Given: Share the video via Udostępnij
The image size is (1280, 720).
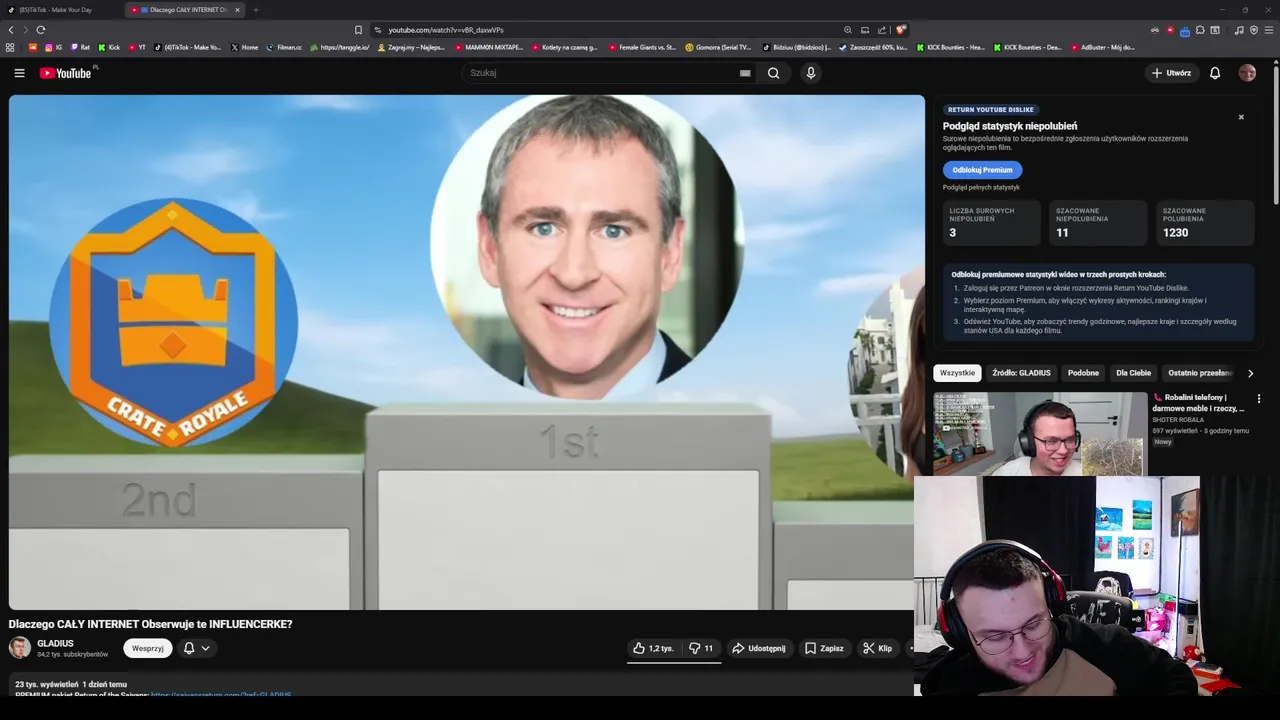Looking at the screenshot, I should pyautogui.click(x=759, y=648).
